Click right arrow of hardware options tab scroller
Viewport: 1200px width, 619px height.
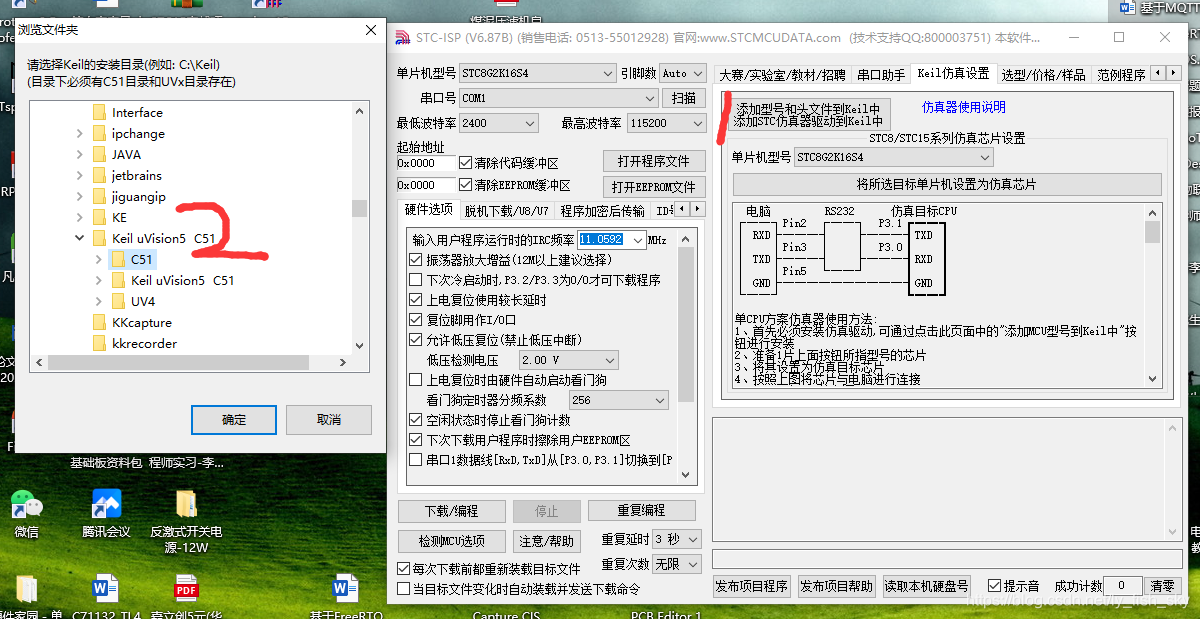696,210
